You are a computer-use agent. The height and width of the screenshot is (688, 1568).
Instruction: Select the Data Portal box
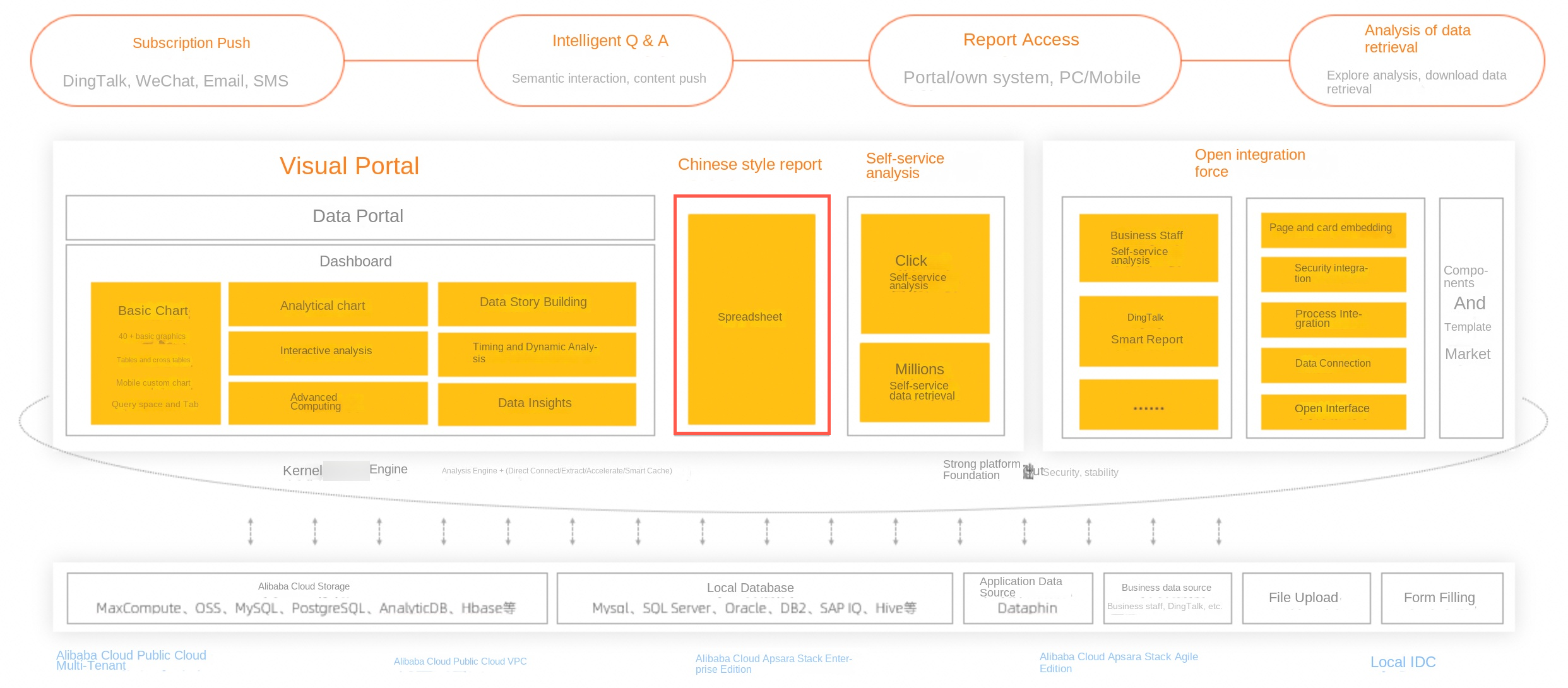click(359, 216)
